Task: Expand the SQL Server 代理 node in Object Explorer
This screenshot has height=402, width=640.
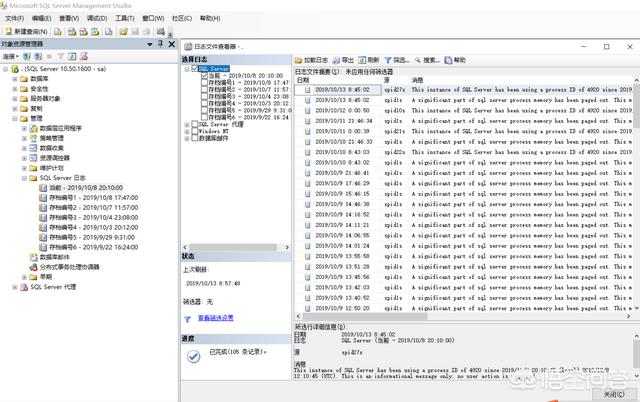Action: click(15, 287)
